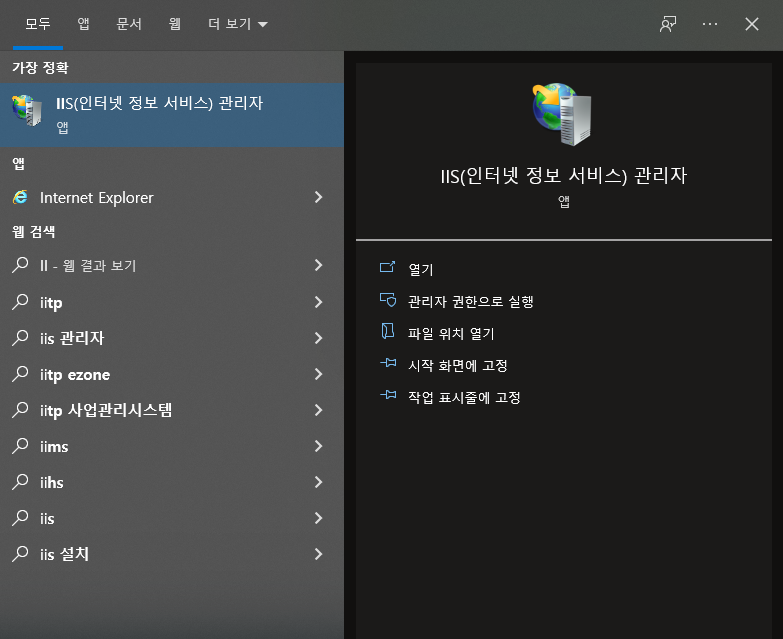Expand the 'iis 설치' suggestion chevron
The image size is (783, 639).
coord(319,554)
